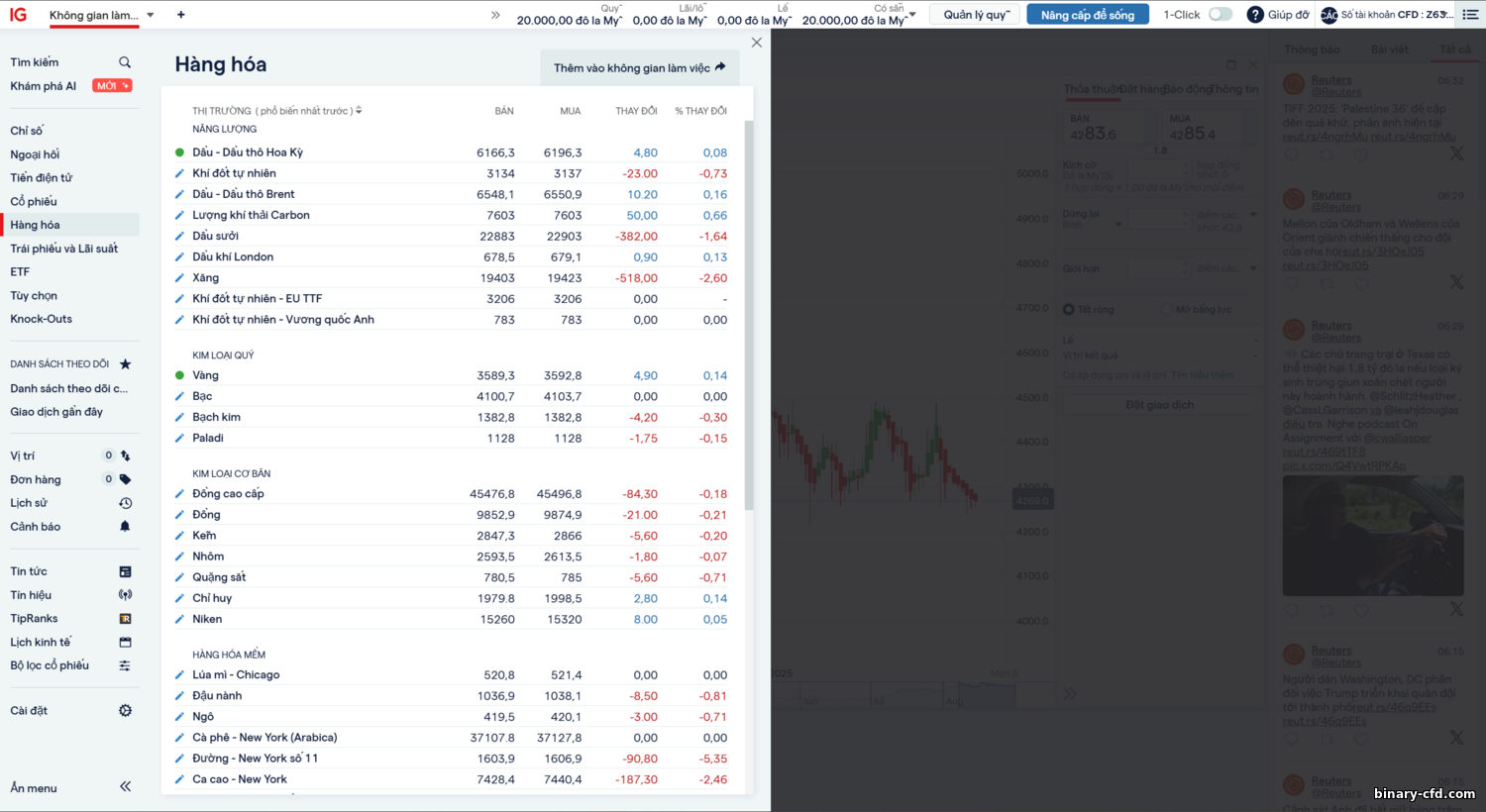
Task: Open the Lịch sử clock icon
Action: (125, 503)
